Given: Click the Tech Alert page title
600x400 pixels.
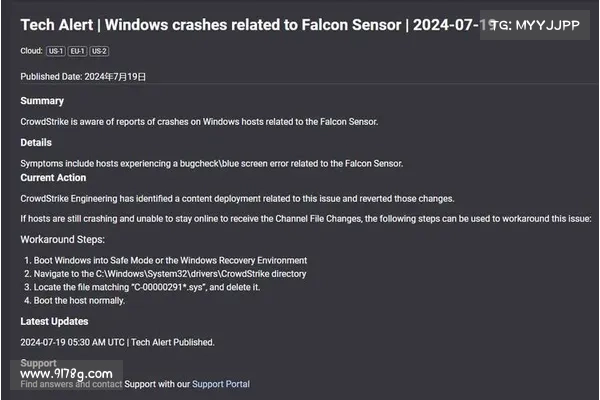Looking at the screenshot, I should point(253,25).
